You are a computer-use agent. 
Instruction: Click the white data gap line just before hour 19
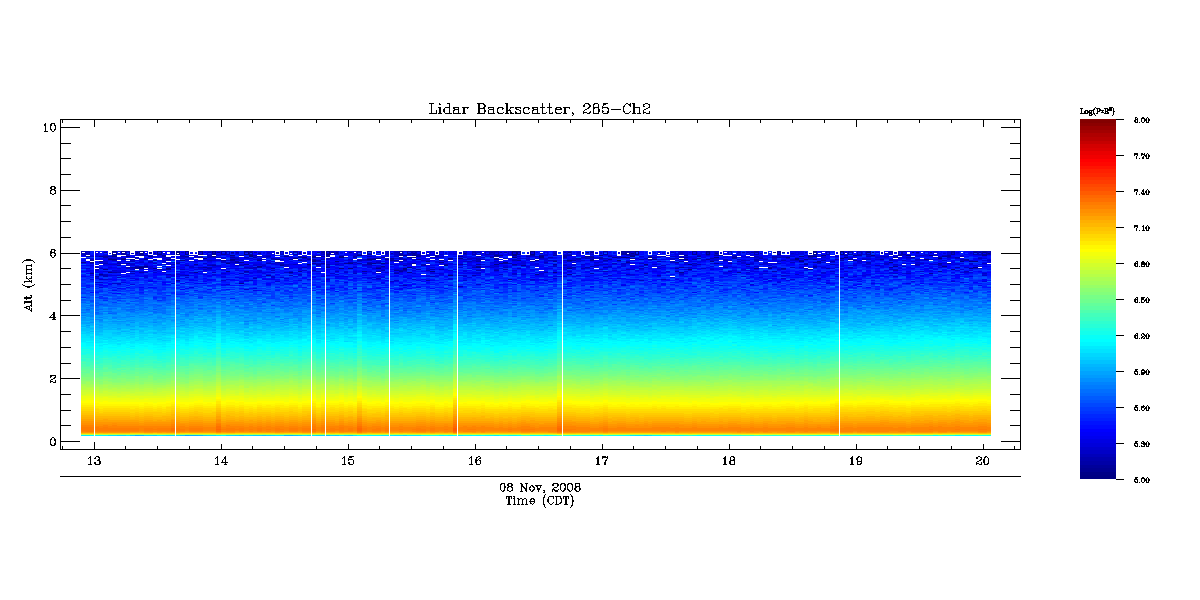(x=839, y=343)
